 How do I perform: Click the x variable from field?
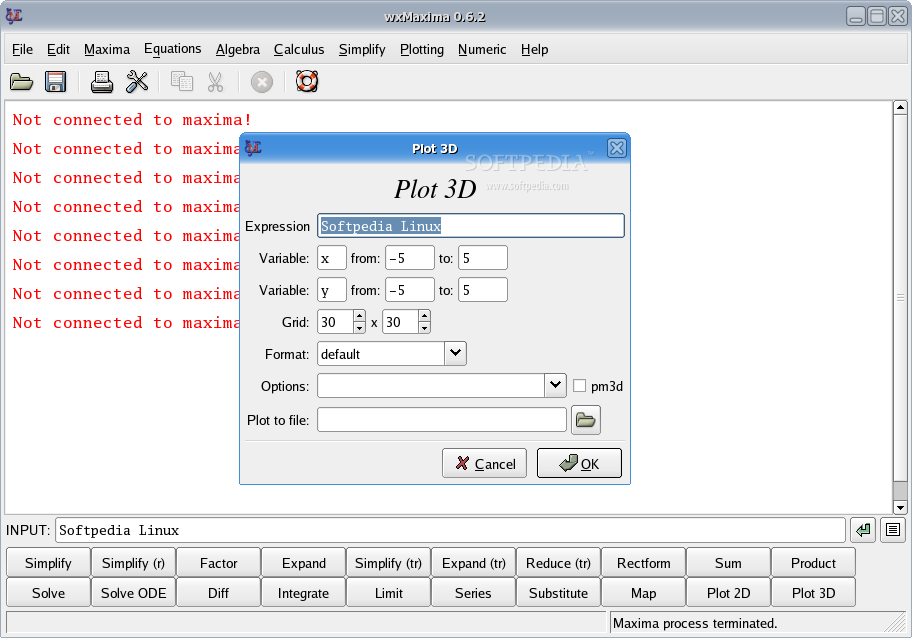[409, 258]
